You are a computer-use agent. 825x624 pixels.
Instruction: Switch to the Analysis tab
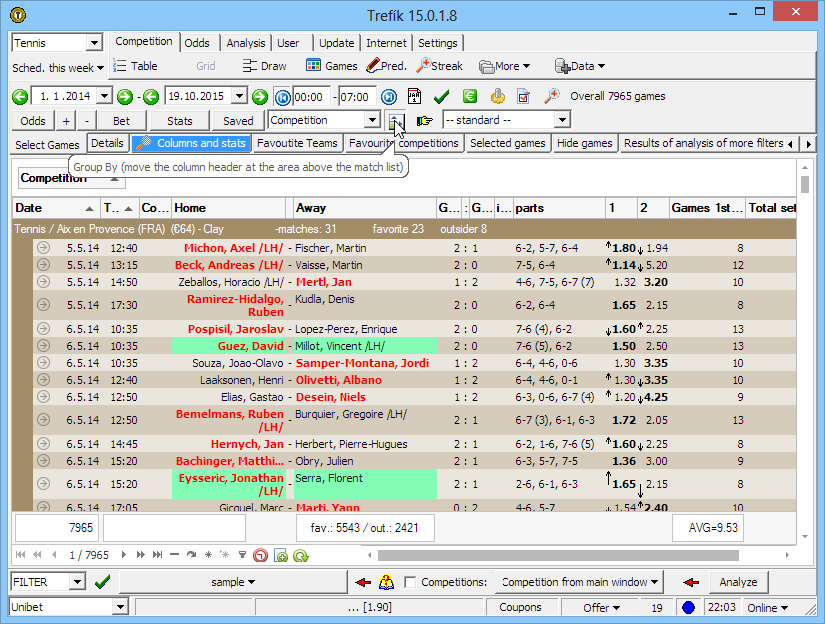pyautogui.click(x=245, y=43)
